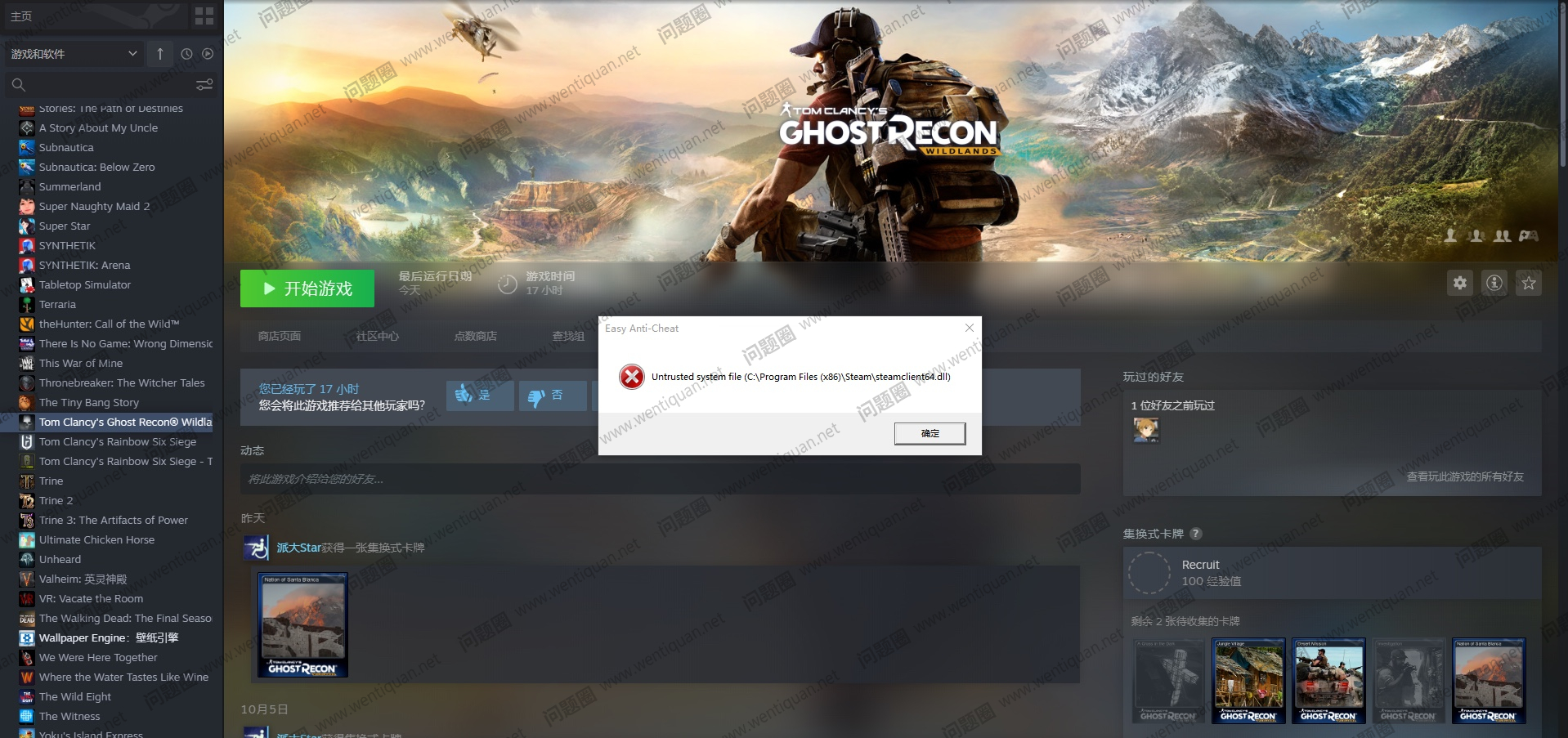The image size is (1568, 738).
Task: Click the 动态 activity input field
Action: 660,479
